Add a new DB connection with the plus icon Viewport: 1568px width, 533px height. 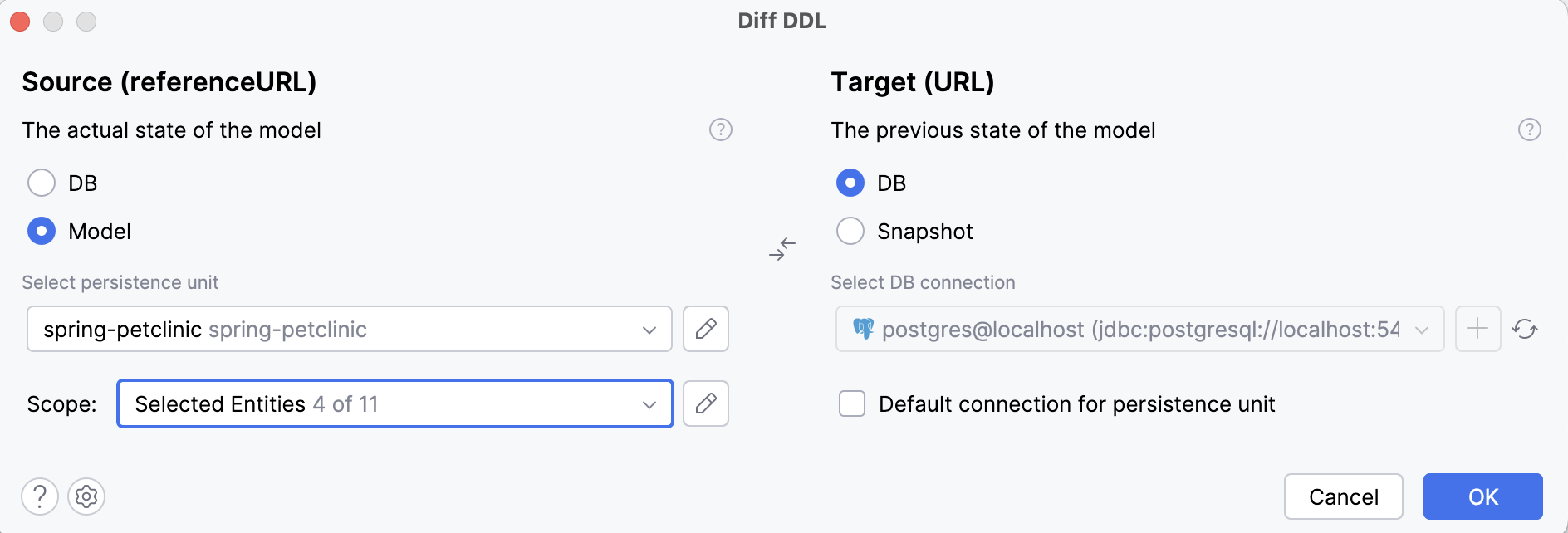coord(1478,330)
